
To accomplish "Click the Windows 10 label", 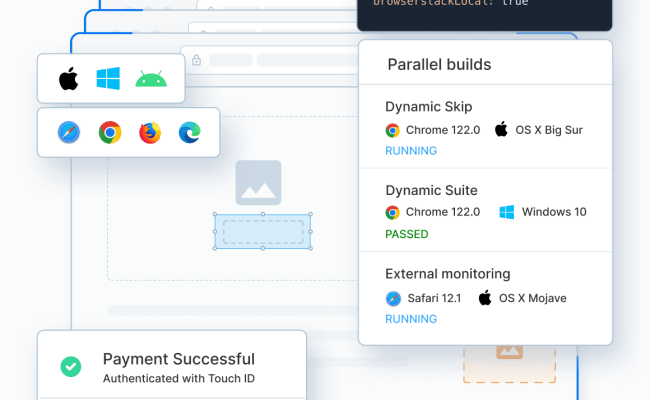I will pos(554,212).
